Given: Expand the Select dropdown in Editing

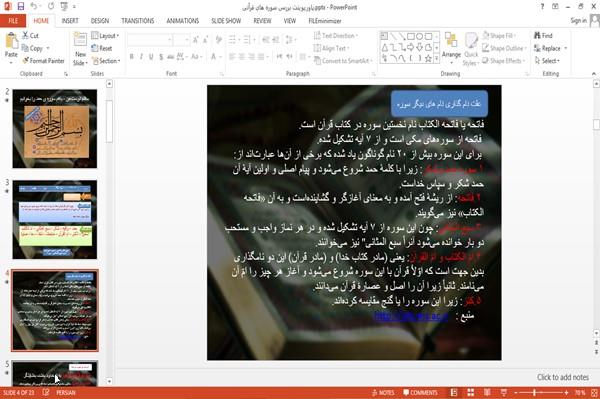Looking at the screenshot, I should pos(547,61).
